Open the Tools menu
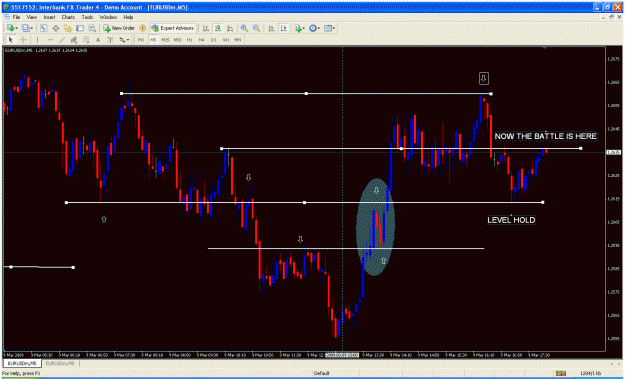Image resolution: width=625 pixels, height=379 pixels. click(87, 17)
